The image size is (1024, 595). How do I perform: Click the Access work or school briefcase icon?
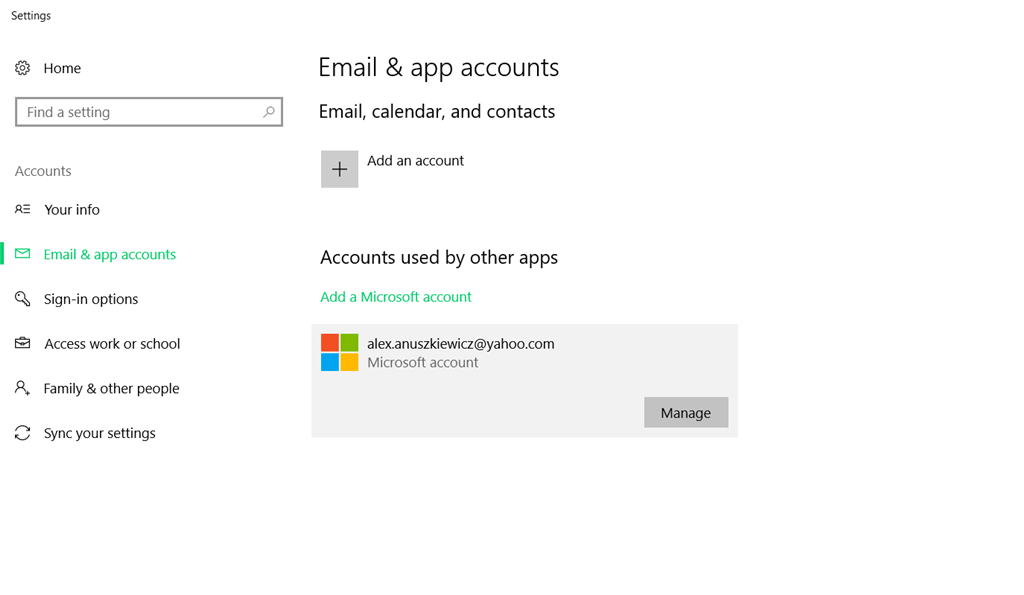[x=22, y=343]
